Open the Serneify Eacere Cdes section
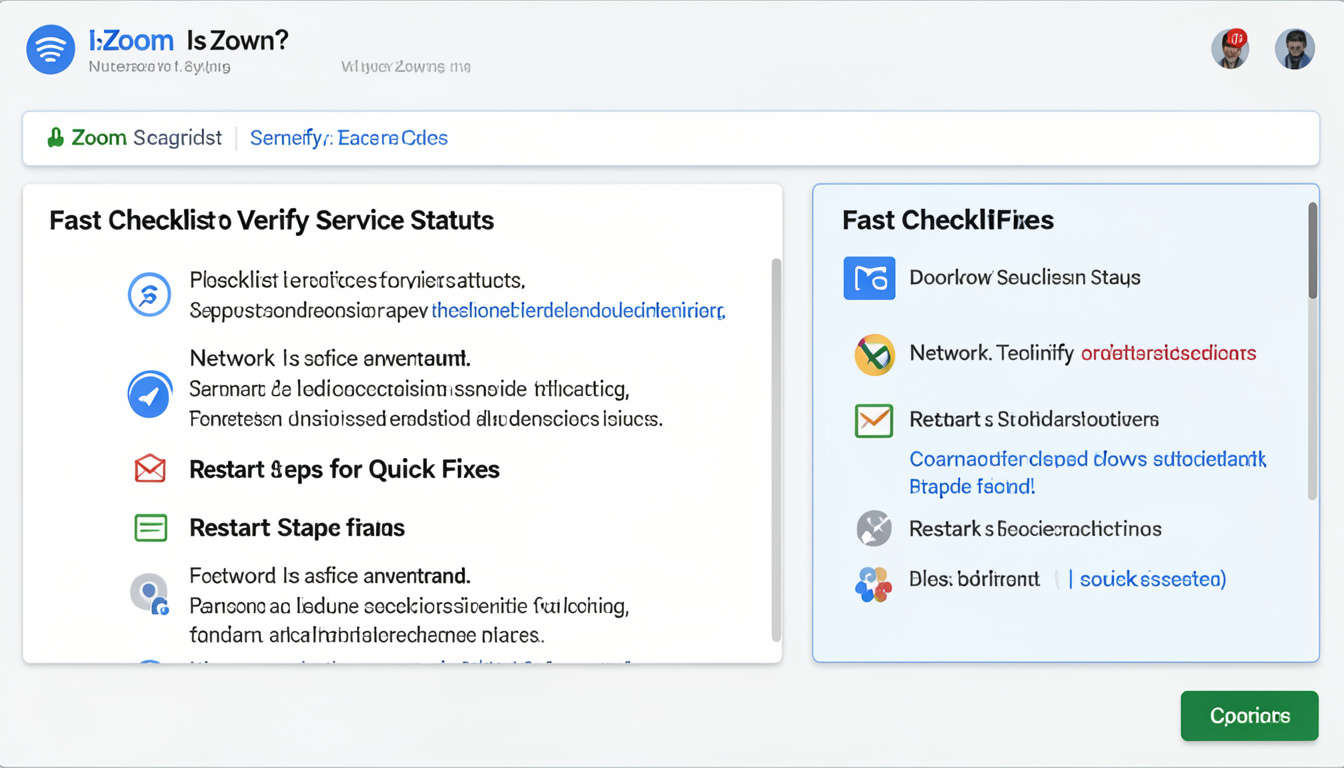The image size is (1344, 768). [348, 137]
